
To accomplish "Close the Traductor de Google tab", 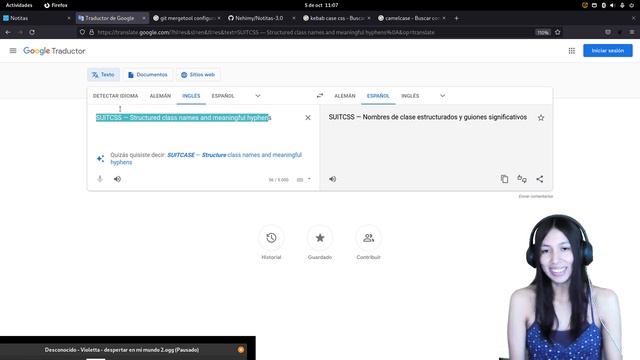I will pos(144,18).
